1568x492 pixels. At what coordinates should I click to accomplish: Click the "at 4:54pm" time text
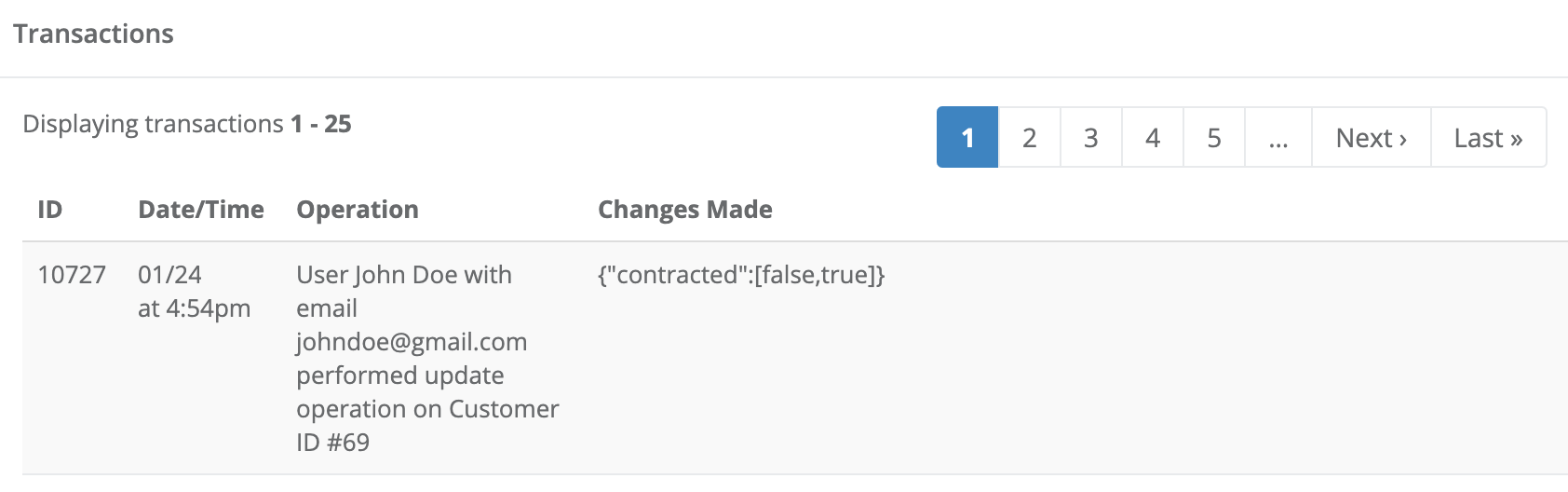pyautogui.click(x=195, y=308)
